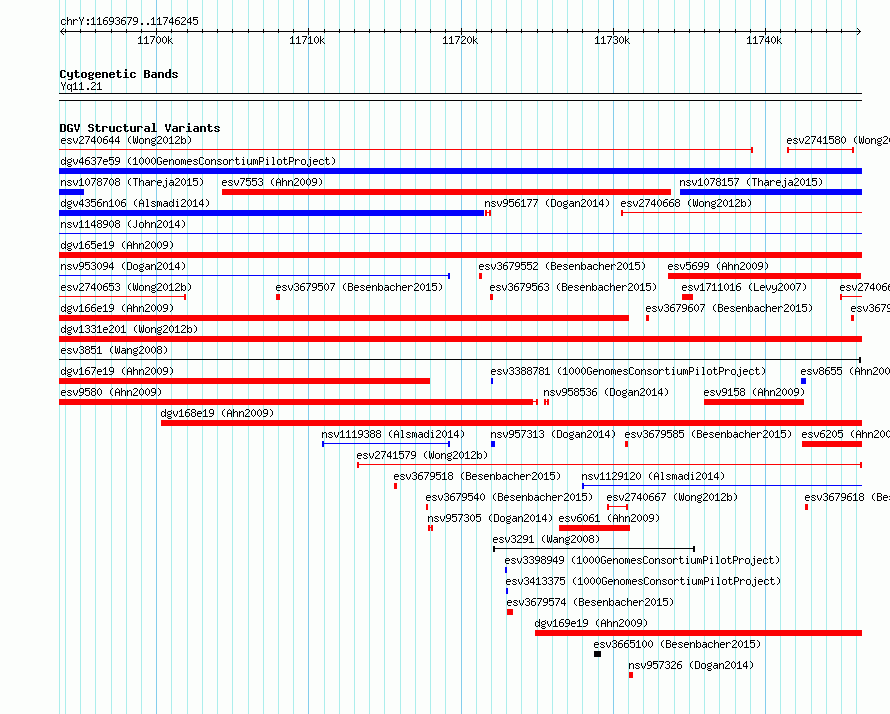Click esv3413375 (1000GenomesConsortiumPilotProject) label
This screenshot has width=890, height=714.
point(644,581)
